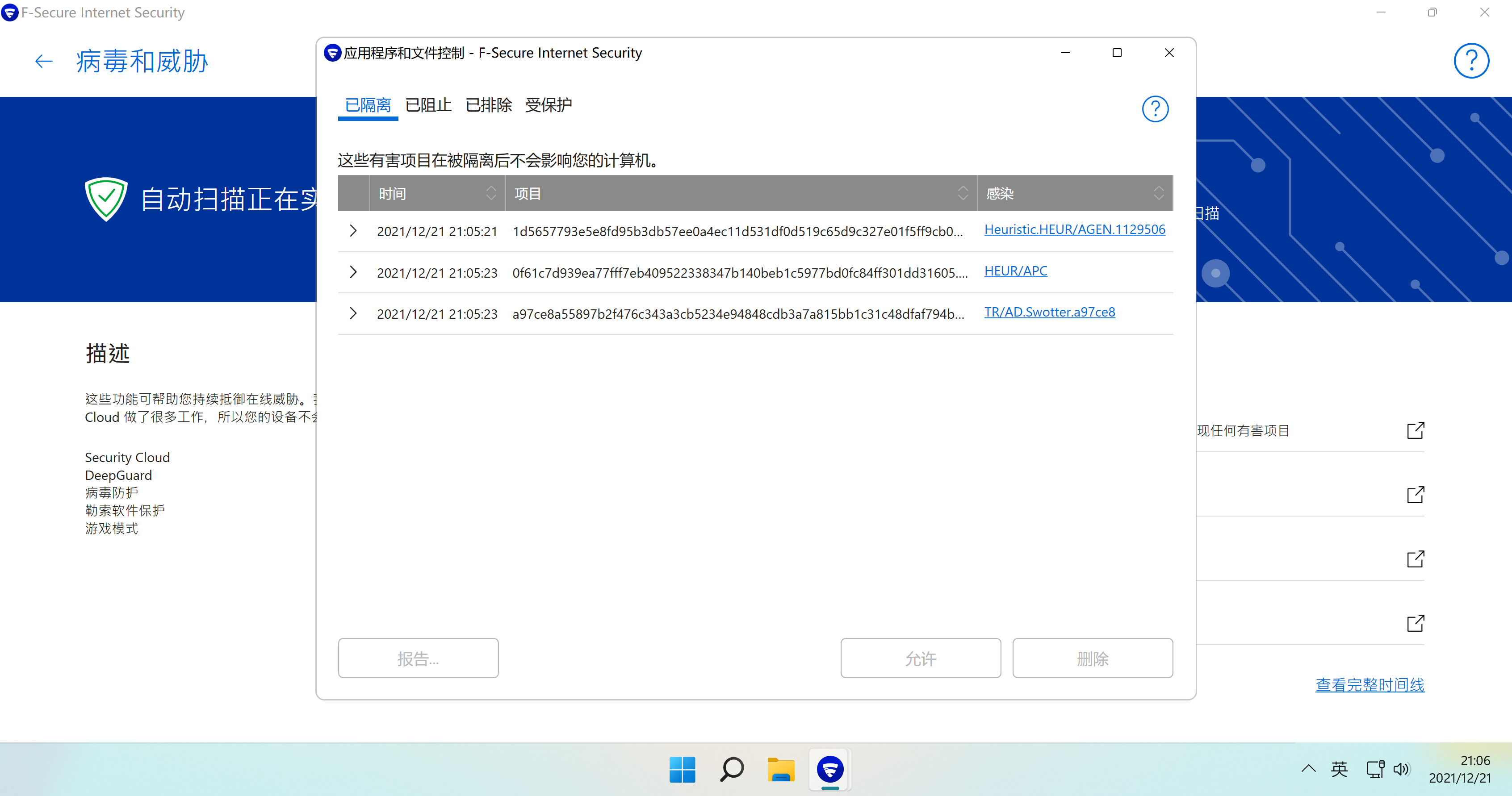Screen dimensions: 1512x796
Task: Click the network status tray icon
Action: point(1375,769)
